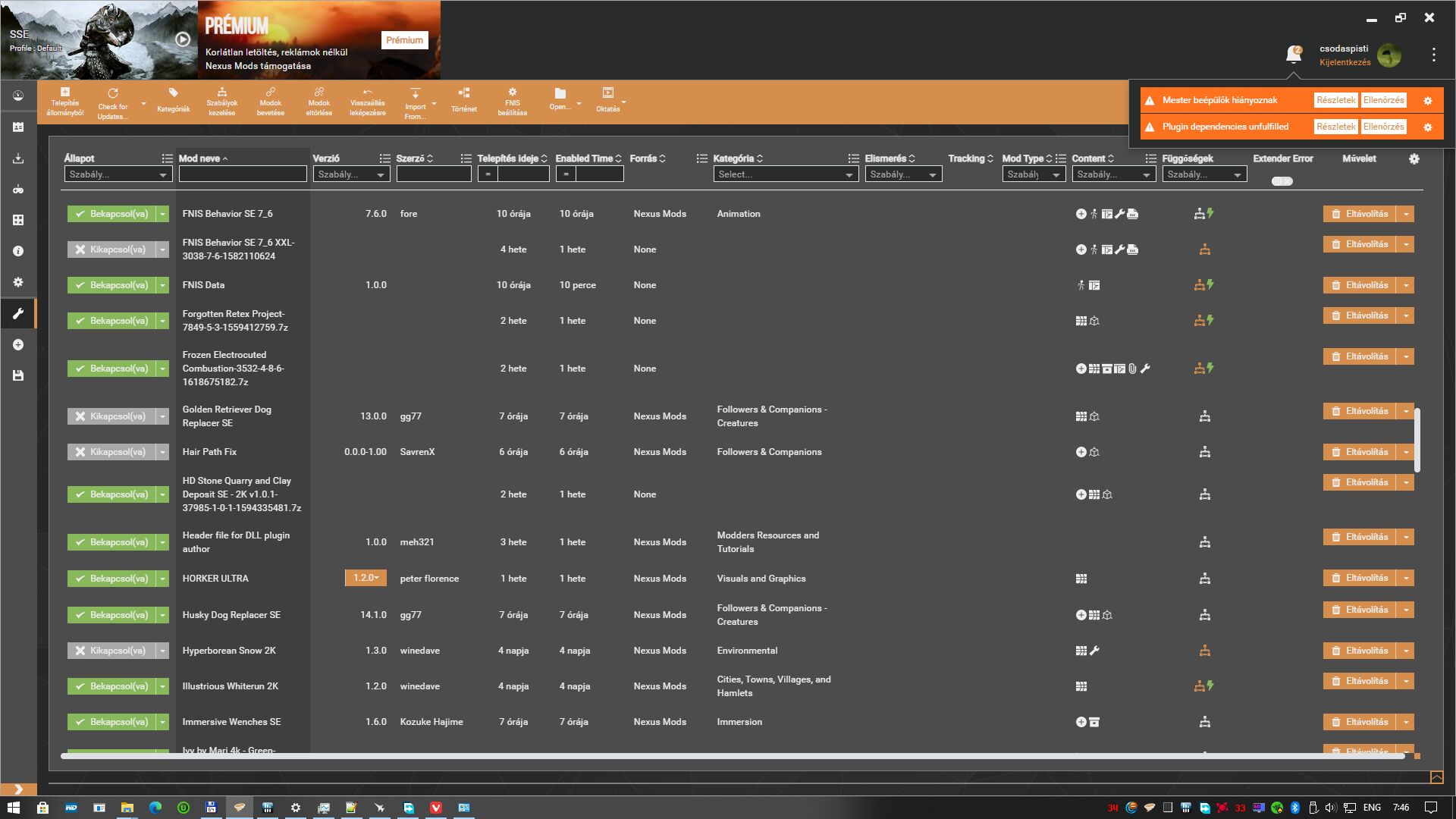This screenshot has width=1456, height=819.
Task: Click the Mod neve filter text field
Action: pyautogui.click(x=243, y=174)
